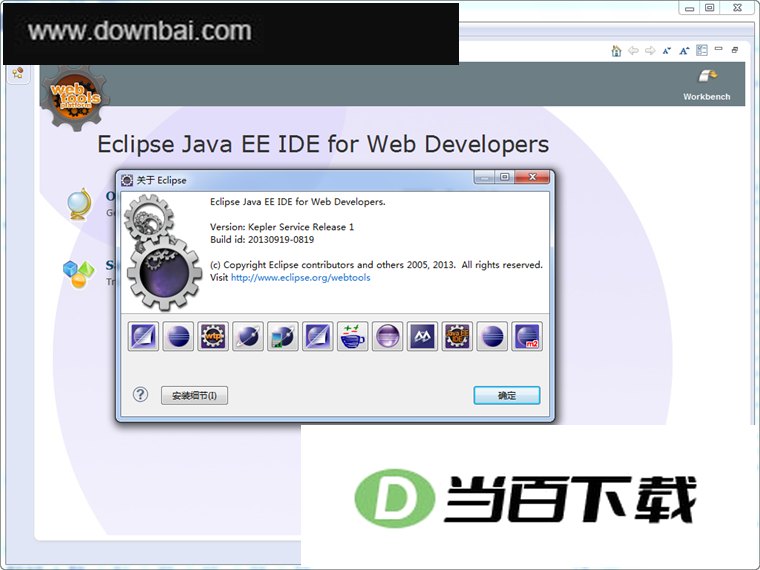Screen dimensions: 760x570
Task: Click the copyright 2005, 2013 line
Action: click(x=376, y=265)
